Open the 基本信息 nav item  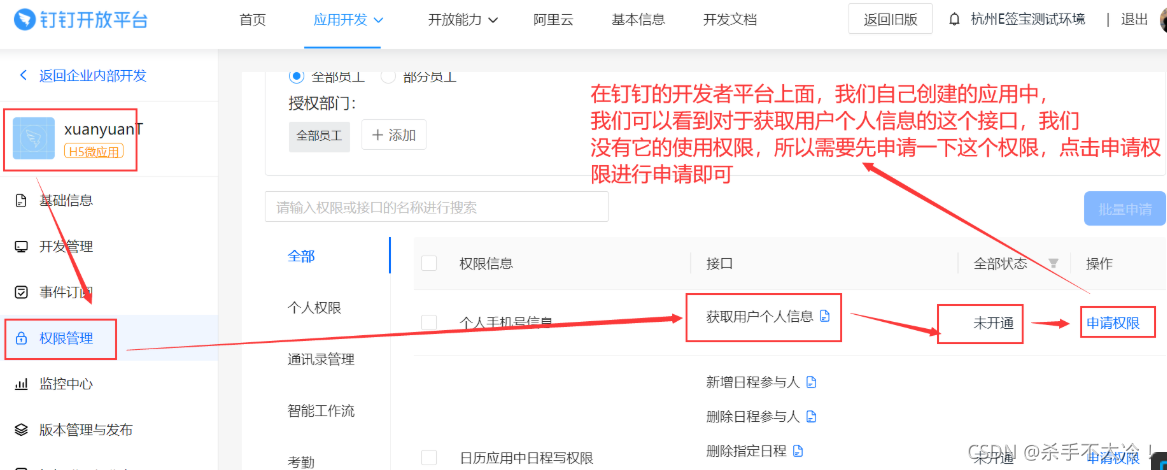click(638, 20)
